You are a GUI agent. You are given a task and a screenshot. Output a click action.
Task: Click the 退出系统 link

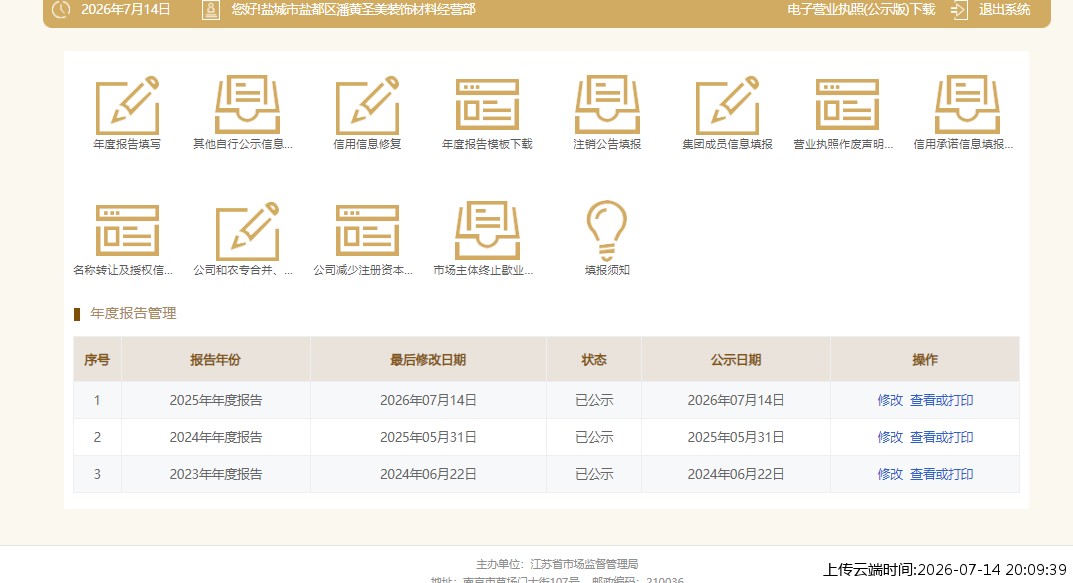1004,10
